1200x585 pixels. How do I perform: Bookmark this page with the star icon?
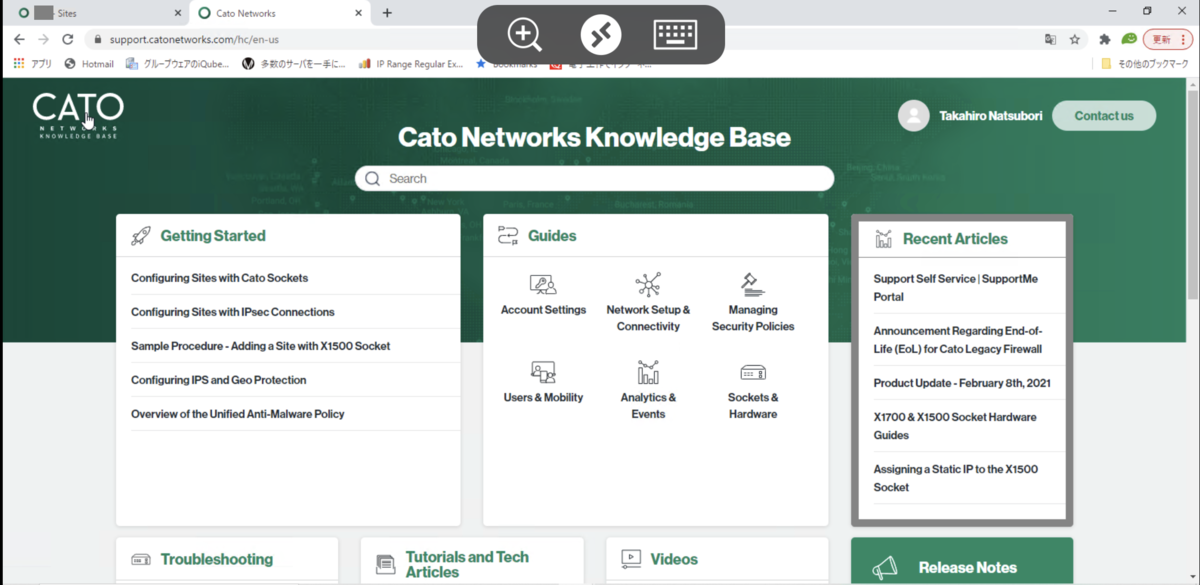[x=1075, y=39]
